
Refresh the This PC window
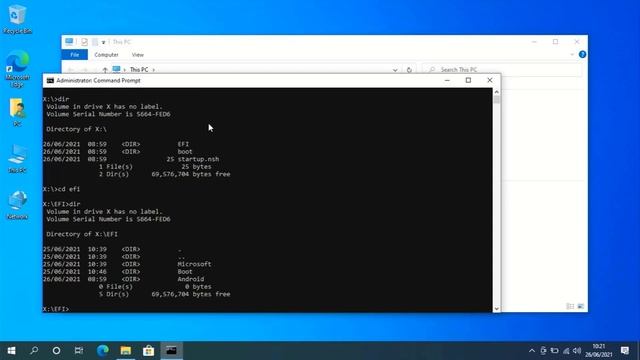(409, 70)
